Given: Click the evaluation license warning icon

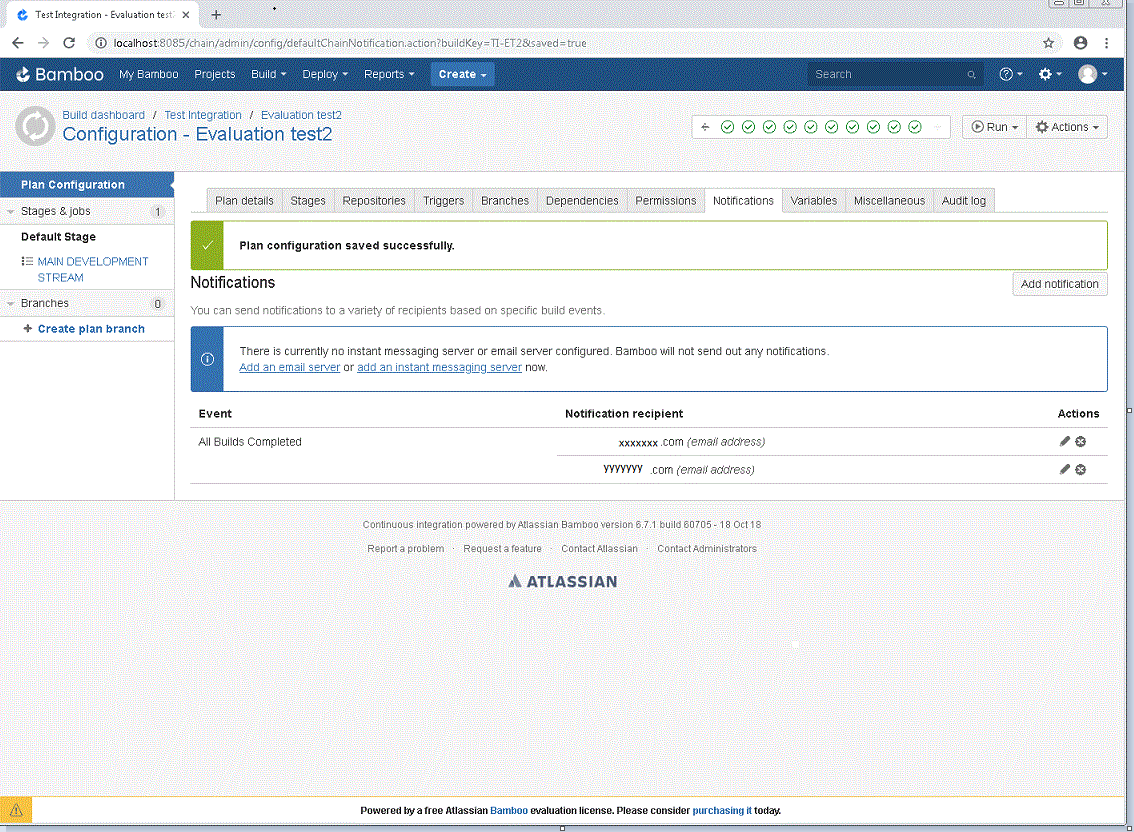Looking at the screenshot, I should 16,810.
